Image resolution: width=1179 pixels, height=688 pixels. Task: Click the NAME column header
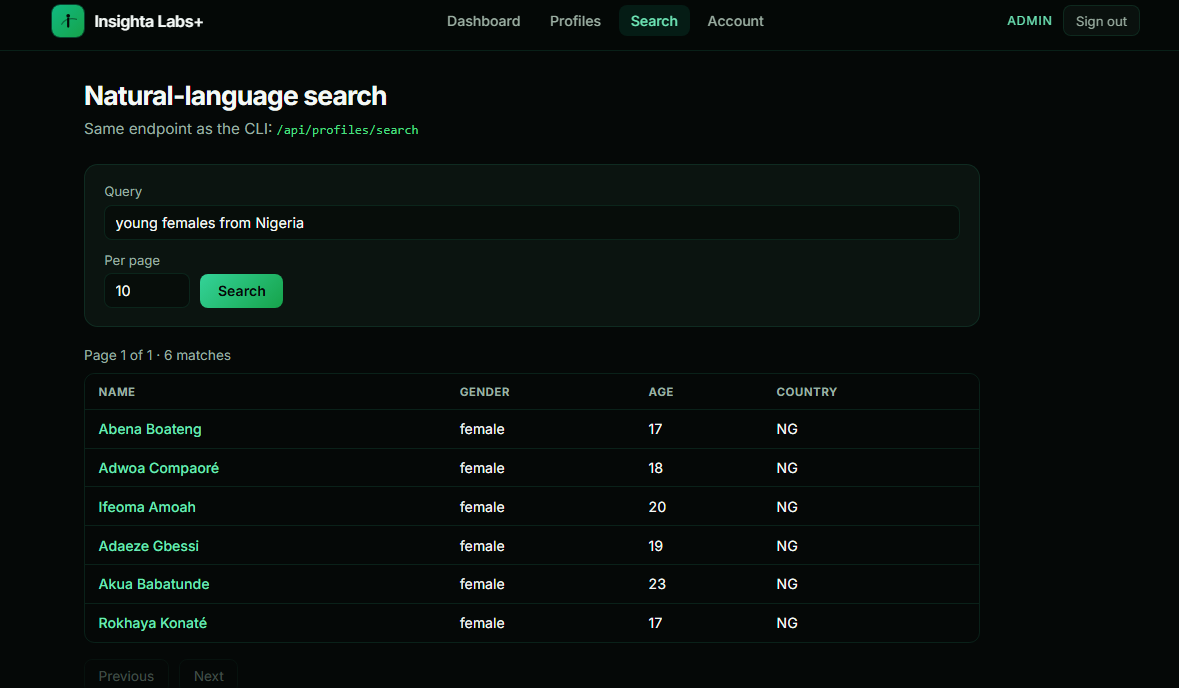[117, 392]
